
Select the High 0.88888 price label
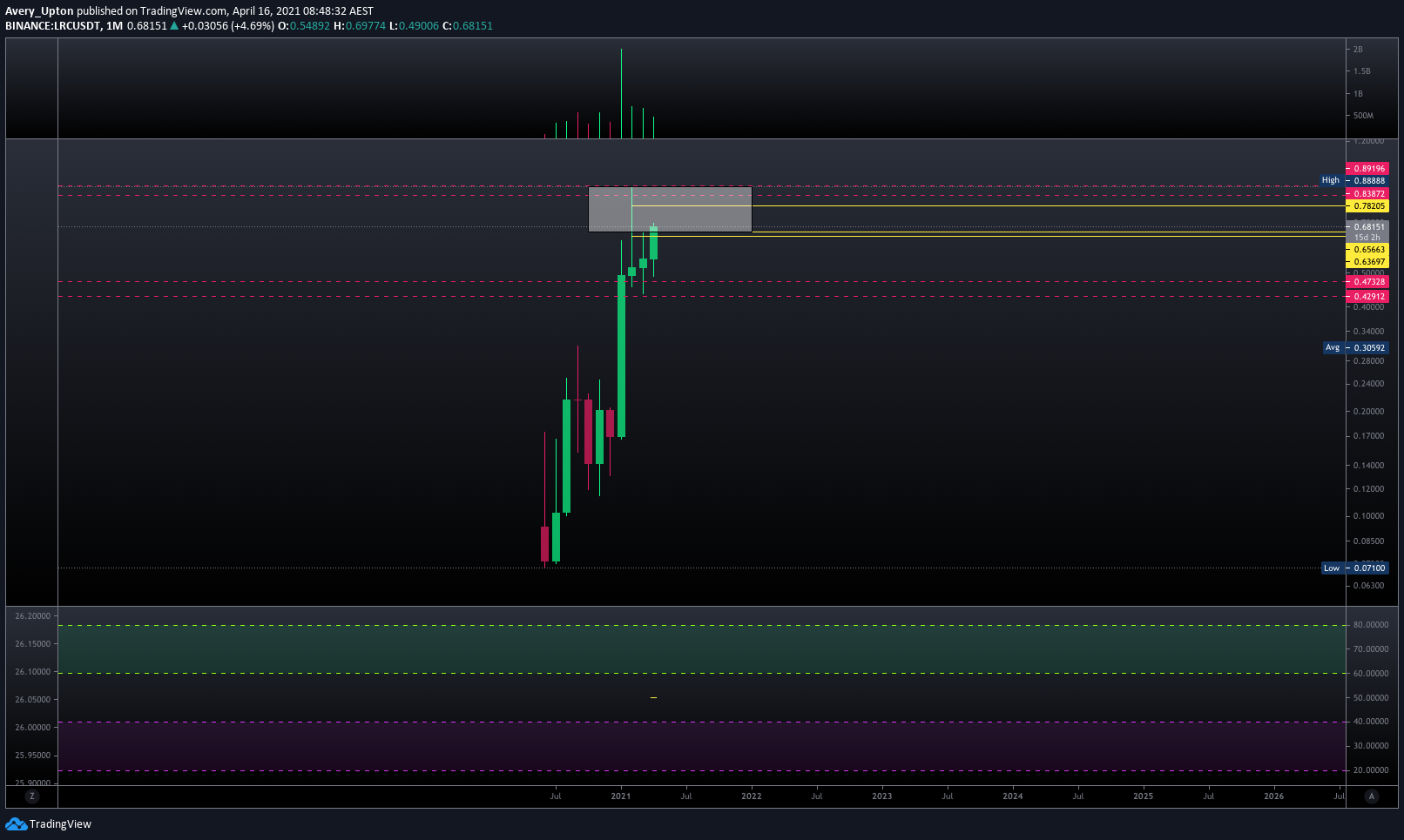1367,181
